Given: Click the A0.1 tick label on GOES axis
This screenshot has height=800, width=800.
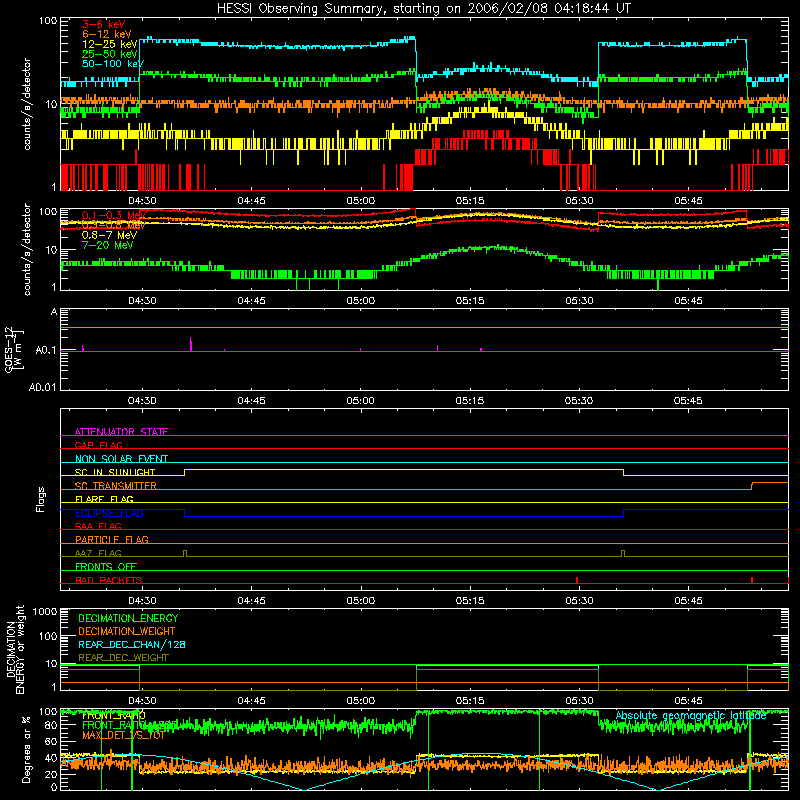Looking at the screenshot, I should click(46, 350).
